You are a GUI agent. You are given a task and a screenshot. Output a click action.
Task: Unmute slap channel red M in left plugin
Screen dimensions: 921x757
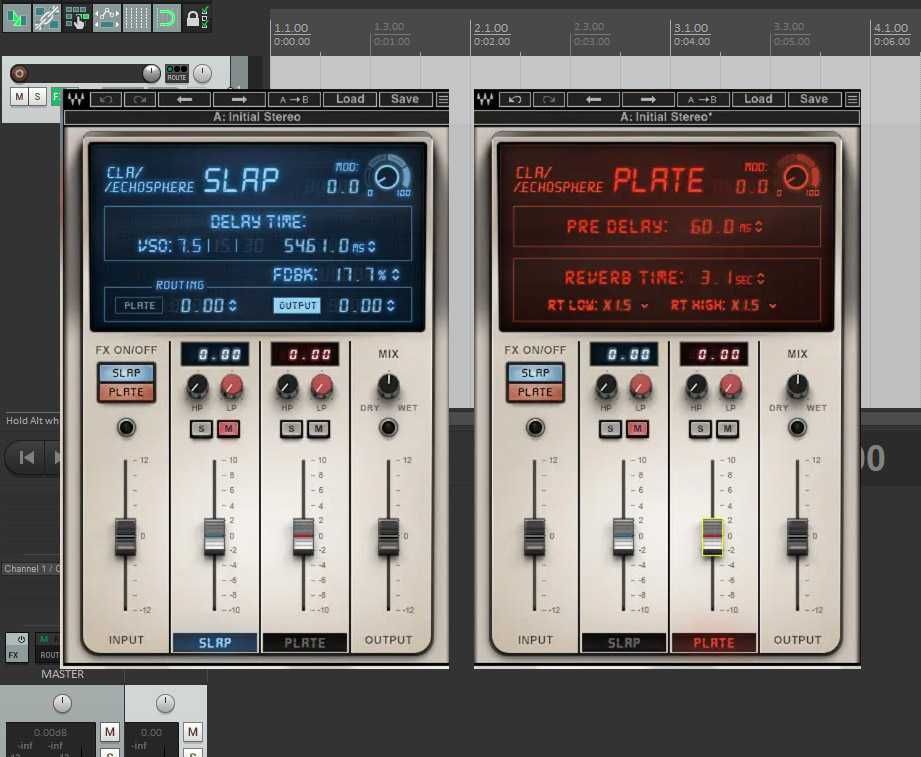click(228, 429)
